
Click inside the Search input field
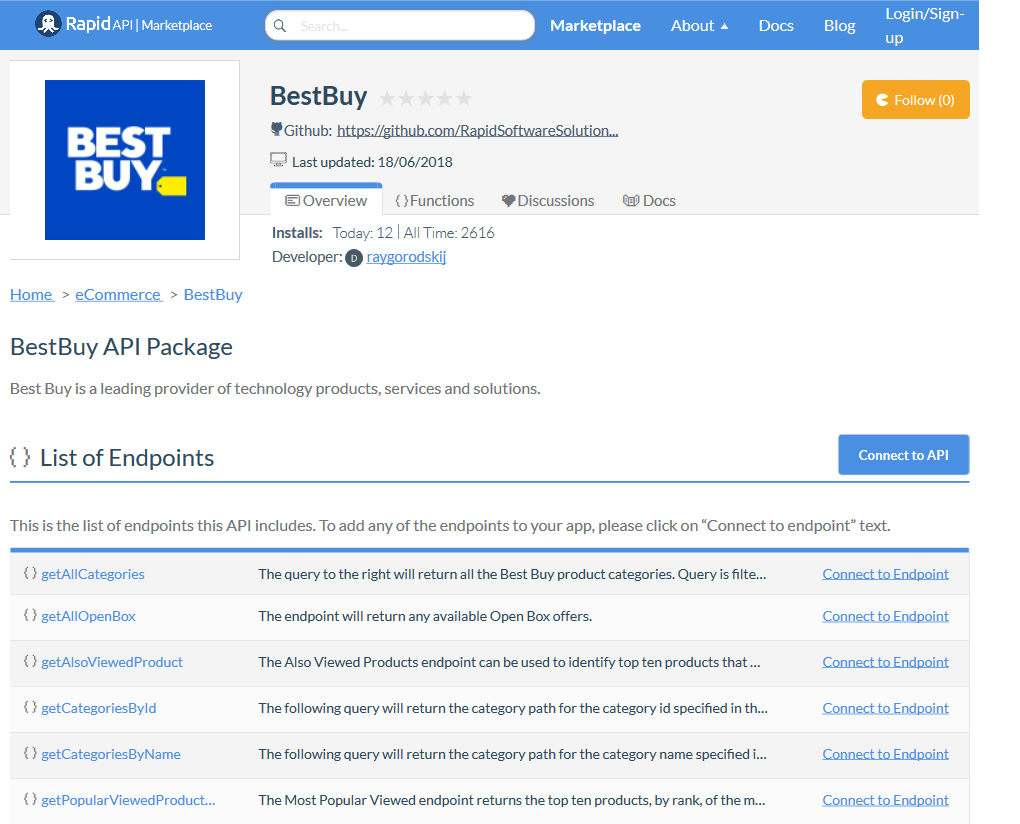[399, 25]
